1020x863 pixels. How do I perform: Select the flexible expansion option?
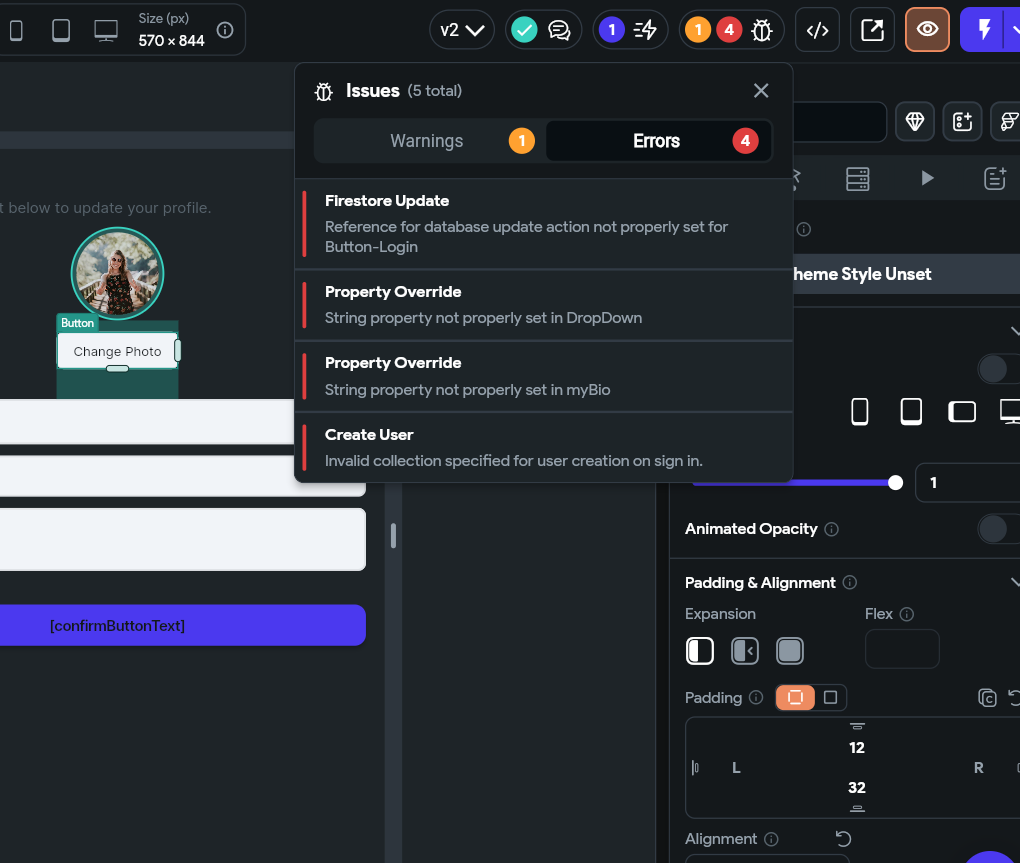(745, 650)
